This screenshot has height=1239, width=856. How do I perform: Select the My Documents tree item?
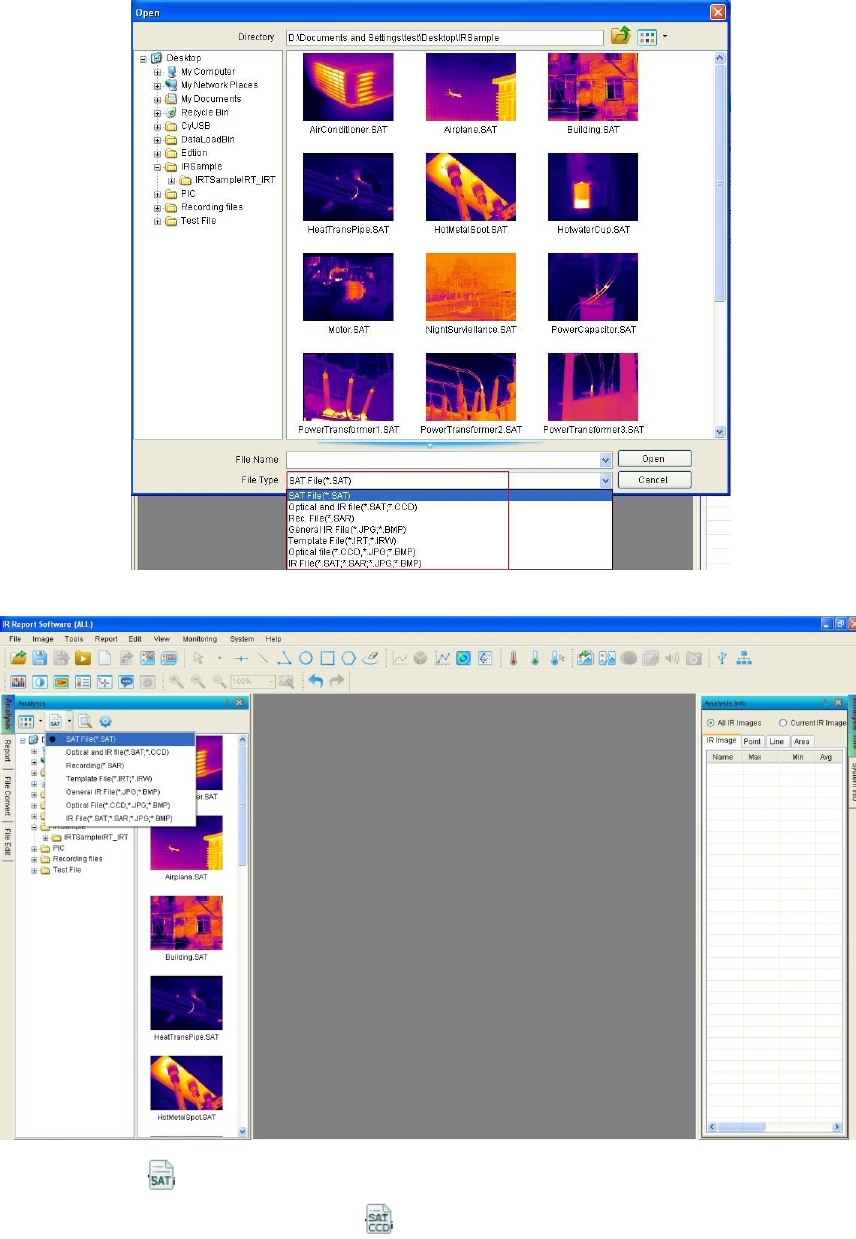click(210, 99)
